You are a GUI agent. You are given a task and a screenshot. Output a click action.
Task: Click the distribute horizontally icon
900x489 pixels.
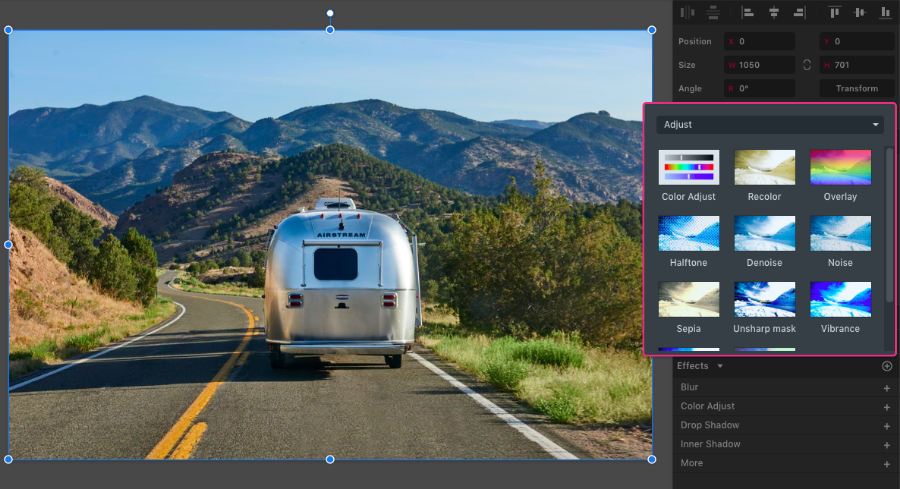pos(686,12)
